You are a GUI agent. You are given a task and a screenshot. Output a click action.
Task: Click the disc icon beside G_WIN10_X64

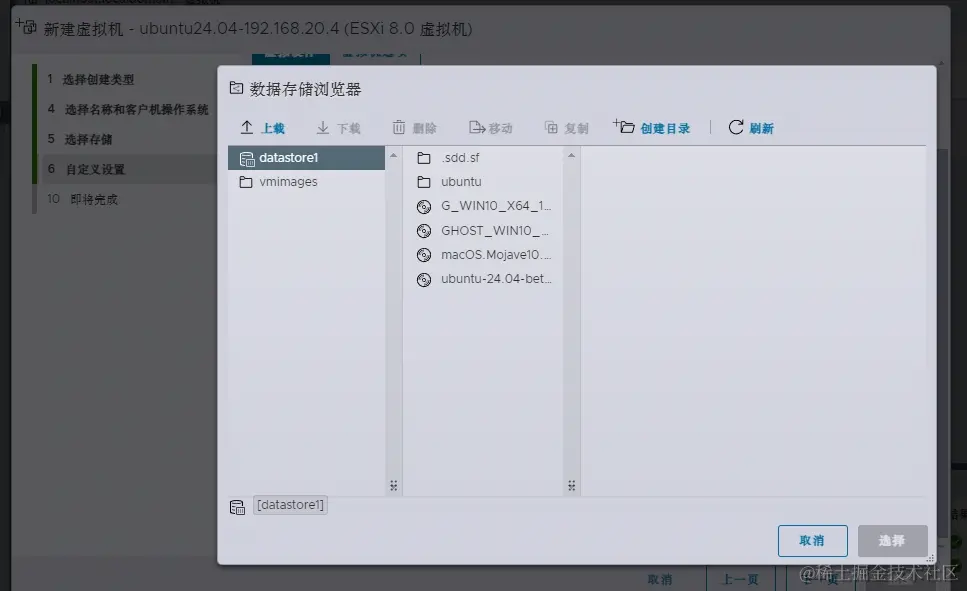(x=424, y=207)
